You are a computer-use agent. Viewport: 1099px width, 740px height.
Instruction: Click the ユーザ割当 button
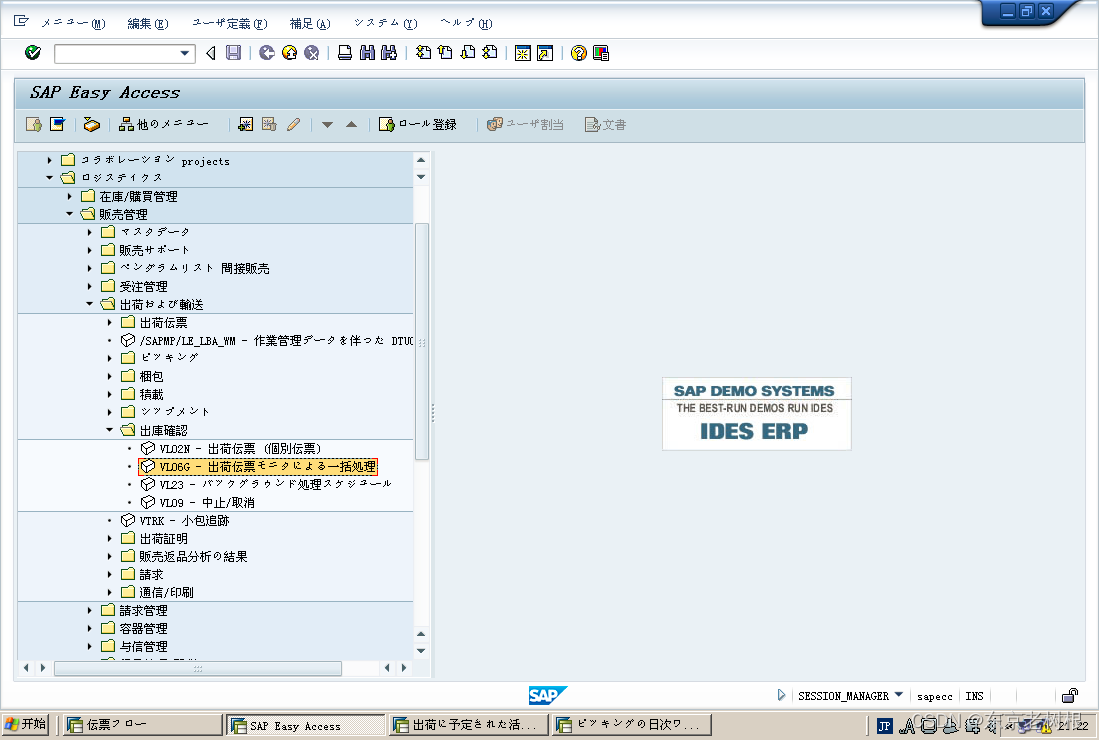(x=526, y=124)
